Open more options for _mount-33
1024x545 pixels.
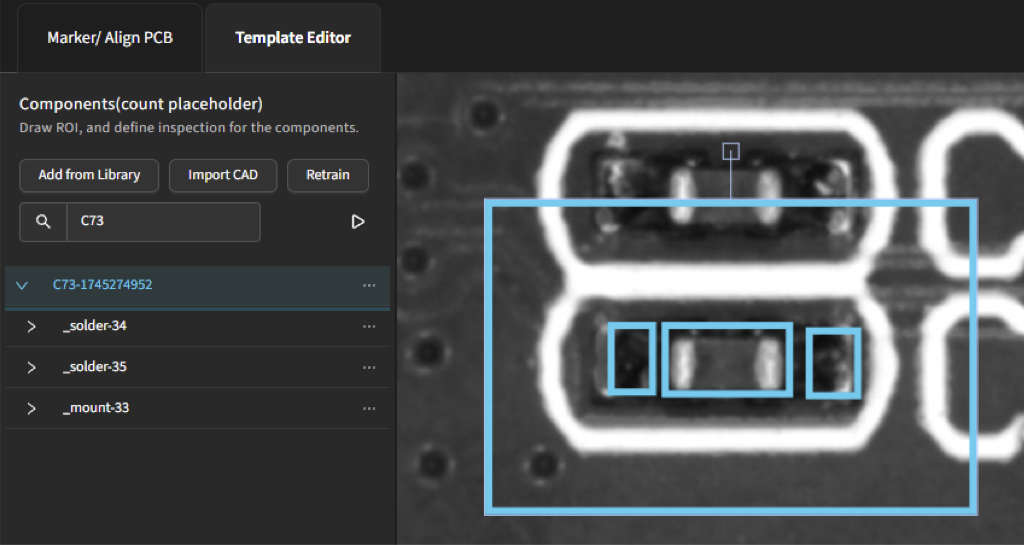(369, 408)
